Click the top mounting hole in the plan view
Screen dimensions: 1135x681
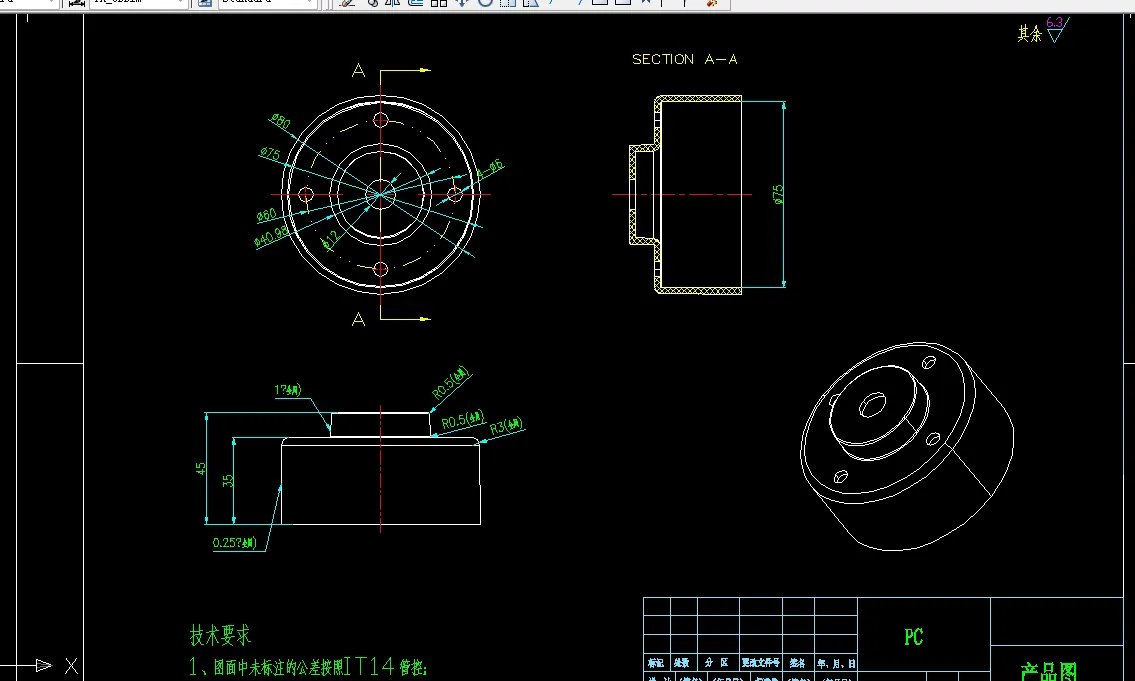click(381, 119)
